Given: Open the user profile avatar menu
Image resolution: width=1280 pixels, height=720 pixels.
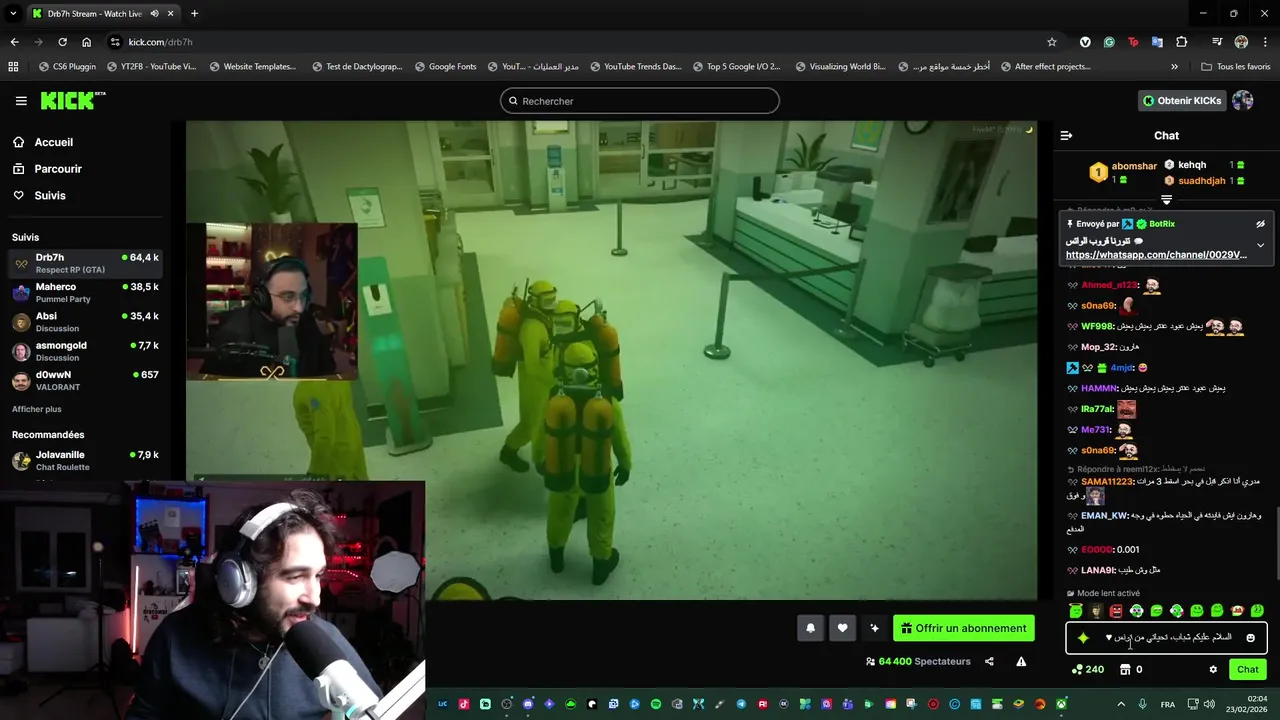Looking at the screenshot, I should tap(1243, 101).
